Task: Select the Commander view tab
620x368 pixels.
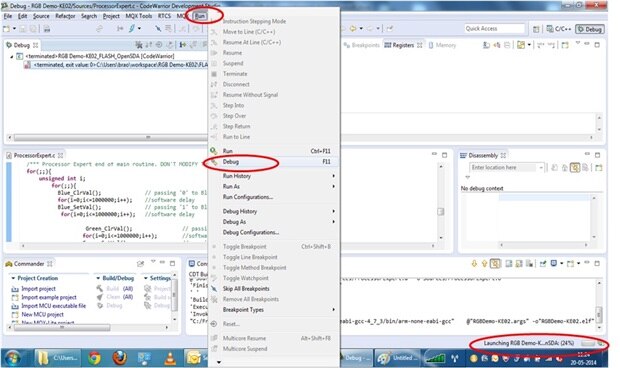Action: [x=29, y=264]
